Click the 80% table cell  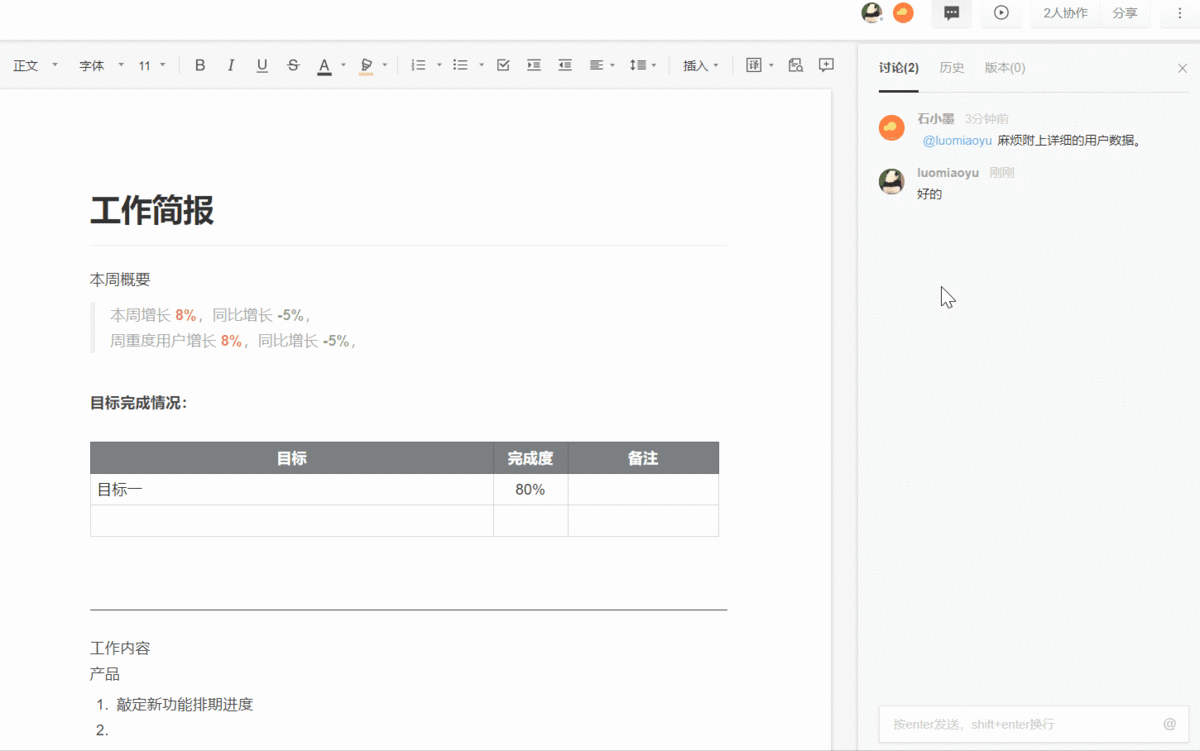(530, 490)
